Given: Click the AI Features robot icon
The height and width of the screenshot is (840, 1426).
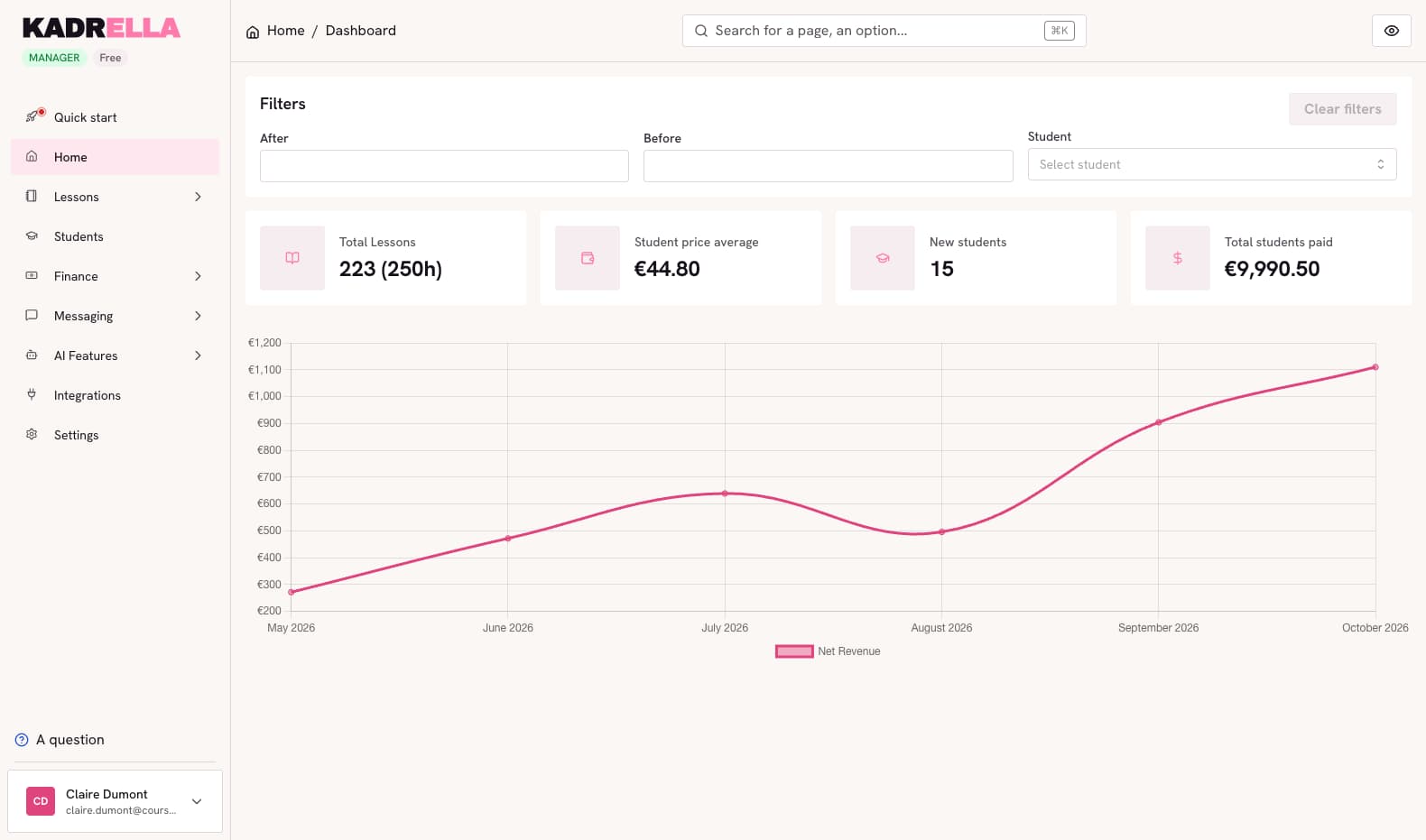Looking at the screenshot, I should [32, 355].
